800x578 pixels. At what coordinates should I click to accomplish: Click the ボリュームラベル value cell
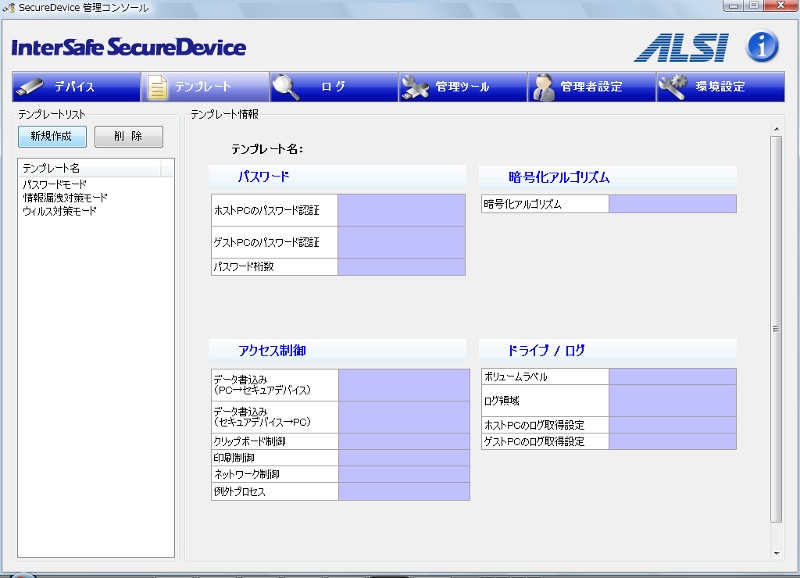[x=672, y=376]
